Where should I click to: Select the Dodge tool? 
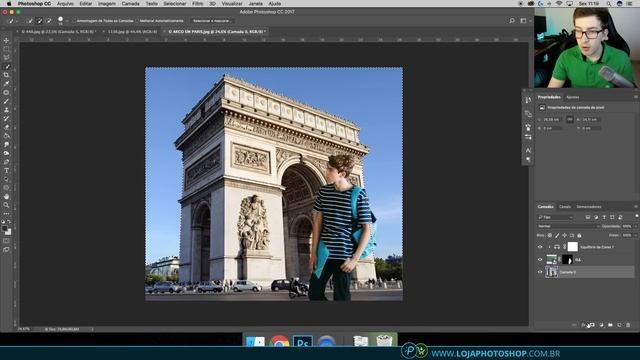6,153
